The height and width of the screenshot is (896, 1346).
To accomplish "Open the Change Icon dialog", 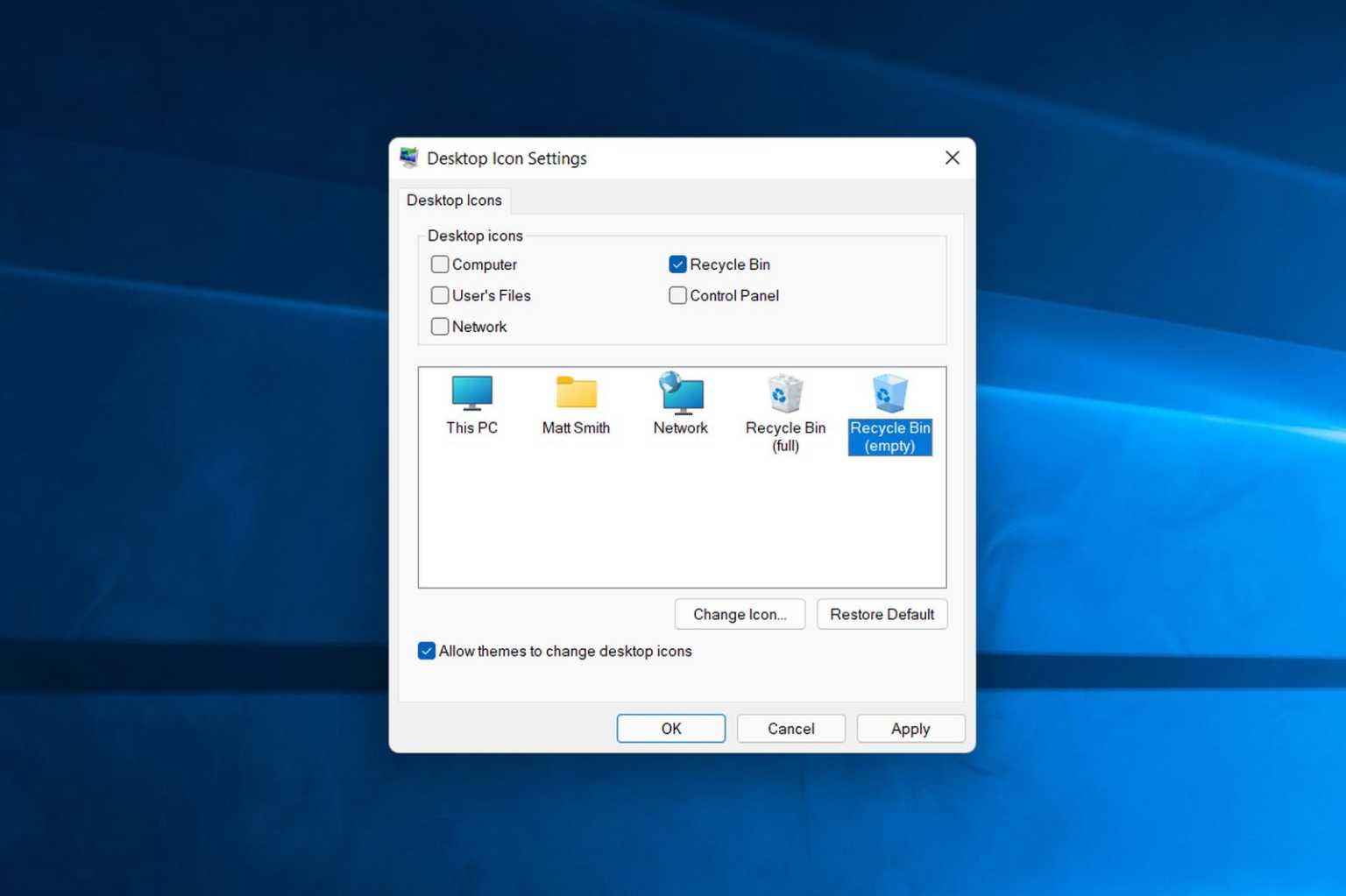I will (740, 614).
